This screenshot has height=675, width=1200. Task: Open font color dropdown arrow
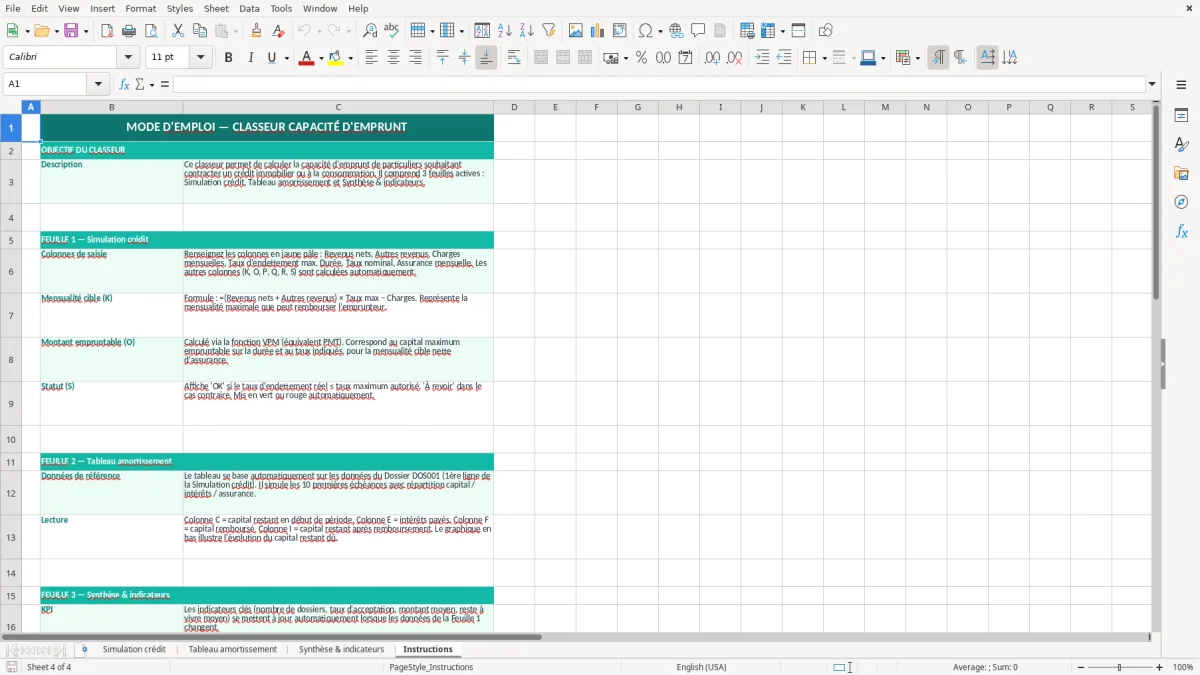(321, 58)
